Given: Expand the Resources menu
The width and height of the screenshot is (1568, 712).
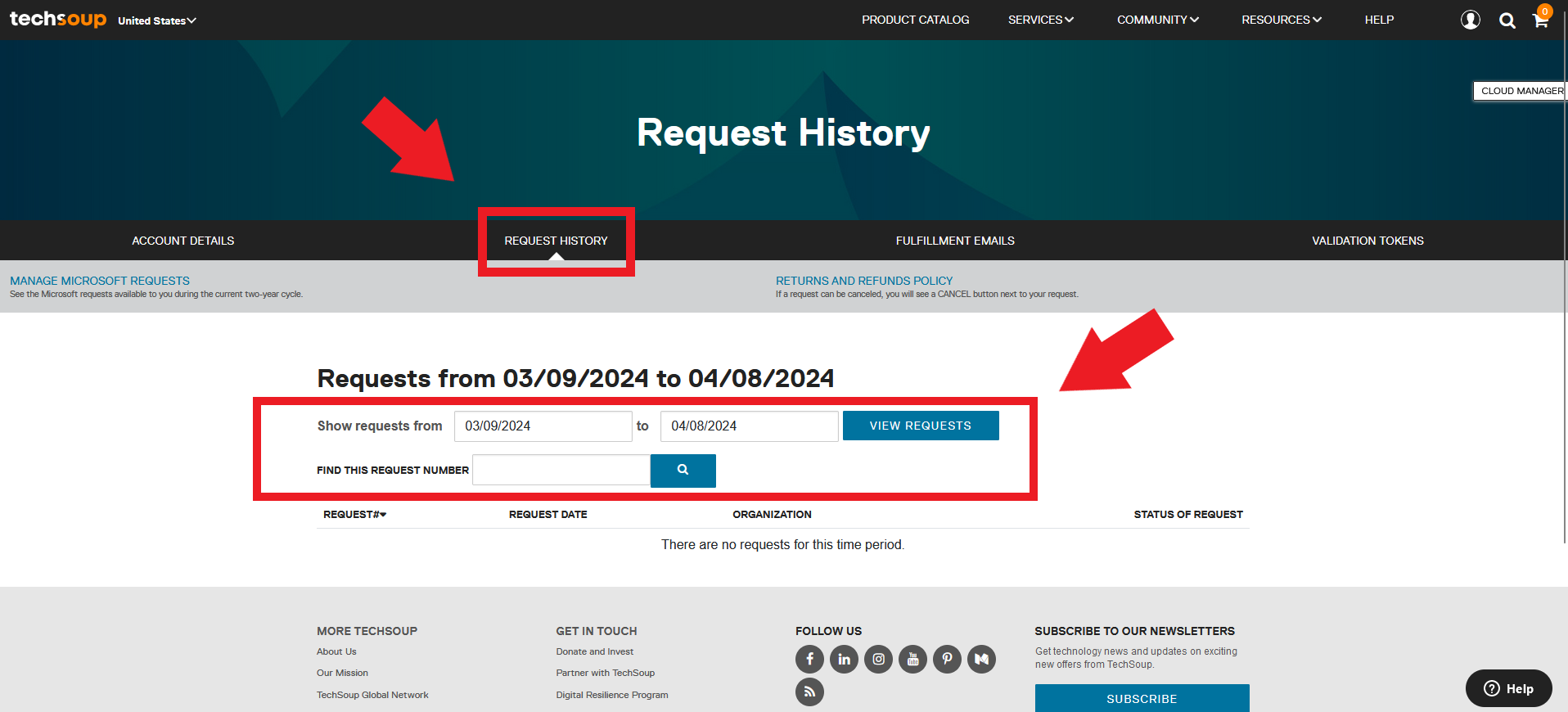Looking at the screenshot, I should 1282,20.
